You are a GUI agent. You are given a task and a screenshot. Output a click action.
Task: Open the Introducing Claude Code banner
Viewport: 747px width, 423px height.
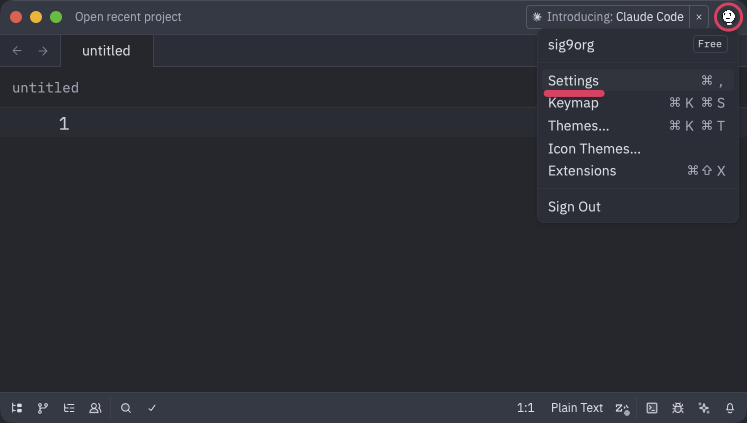[x=609, y=17]
